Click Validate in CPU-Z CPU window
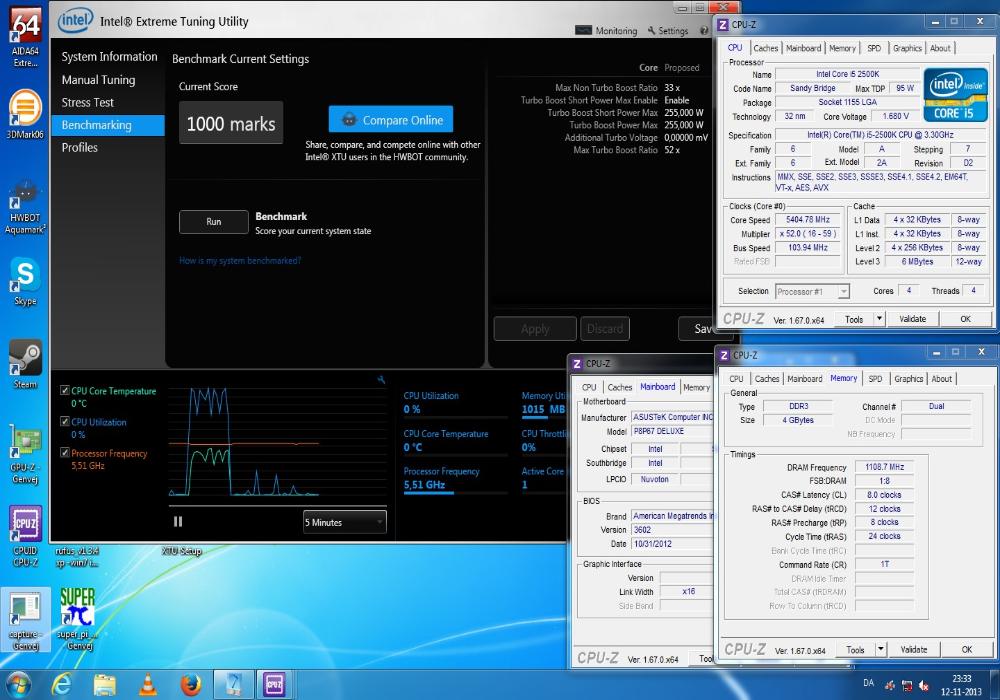The height and width of the screenshot is (700, 1000). tap(912, 319)
